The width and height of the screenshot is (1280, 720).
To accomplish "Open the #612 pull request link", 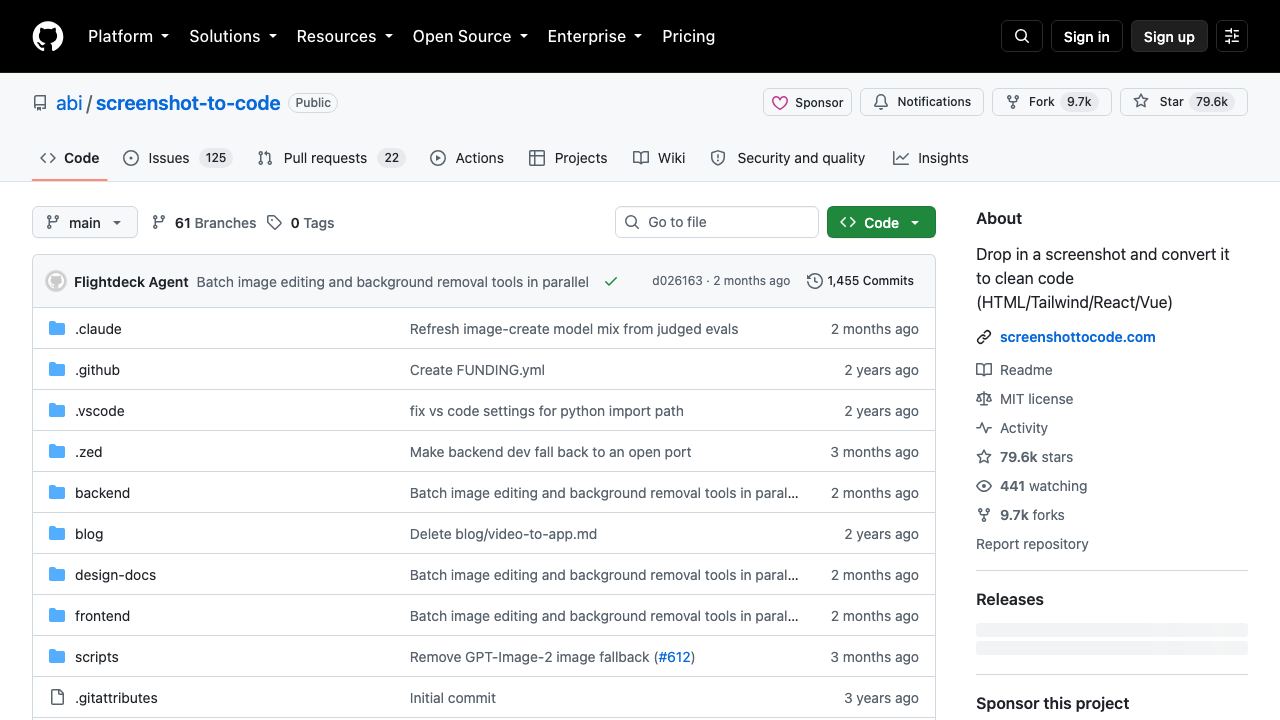I will [x=674, y=657].
